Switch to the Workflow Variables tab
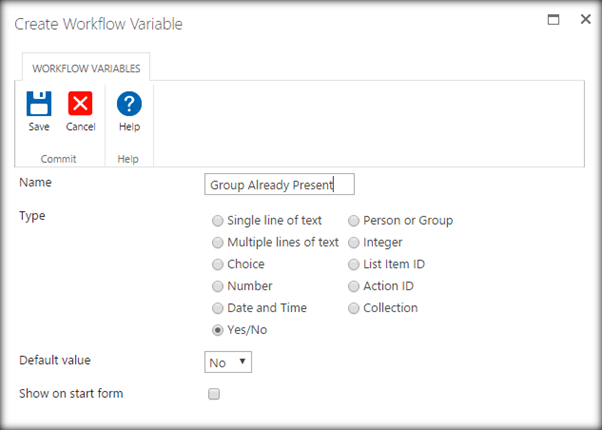Screen dimensions: 602x430 coord(86,69)
